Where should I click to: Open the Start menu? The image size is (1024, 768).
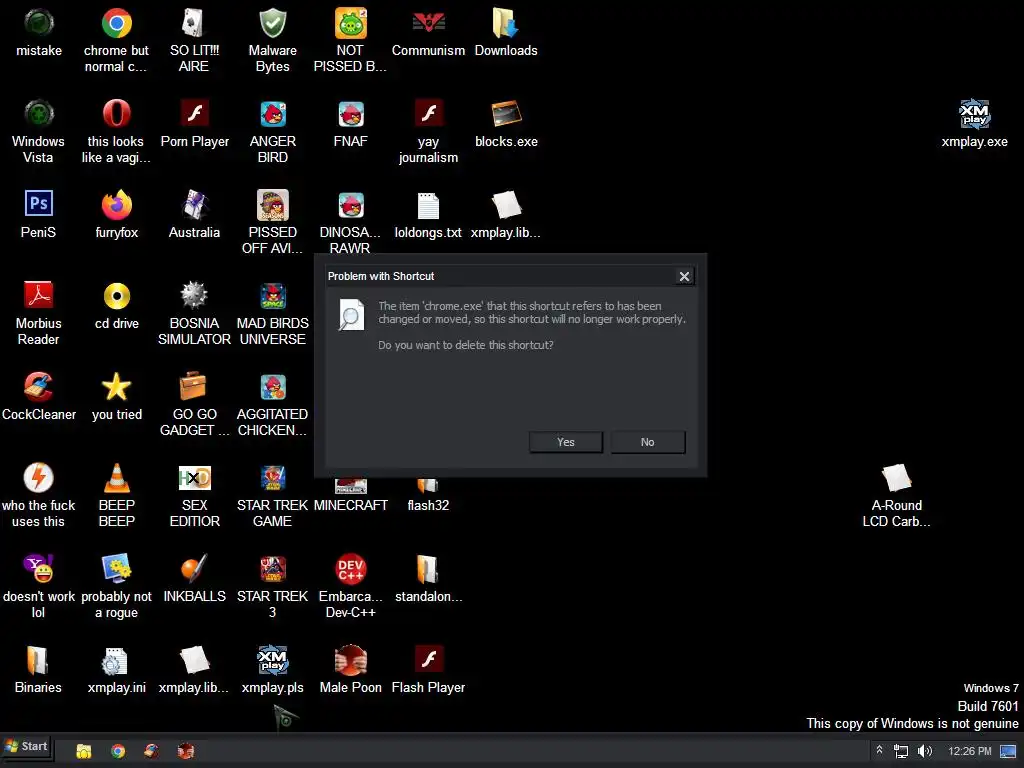[x=27, y=746]
